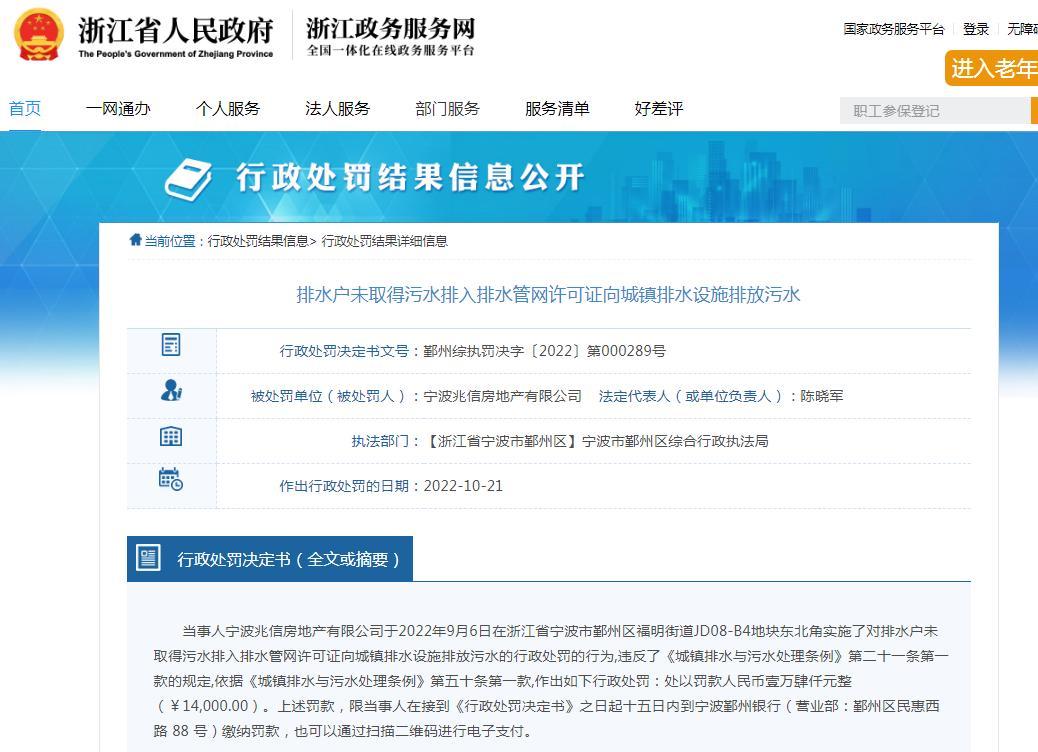The image size is (1038, 752).
Task: Click the 职工参保登记 search field
Action: coord(935,111)
